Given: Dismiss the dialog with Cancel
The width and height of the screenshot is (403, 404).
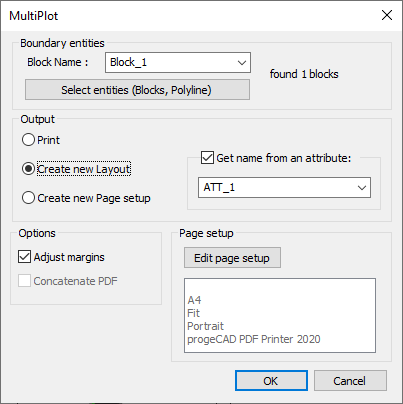Looking at the screenshot, I should 350,381.
